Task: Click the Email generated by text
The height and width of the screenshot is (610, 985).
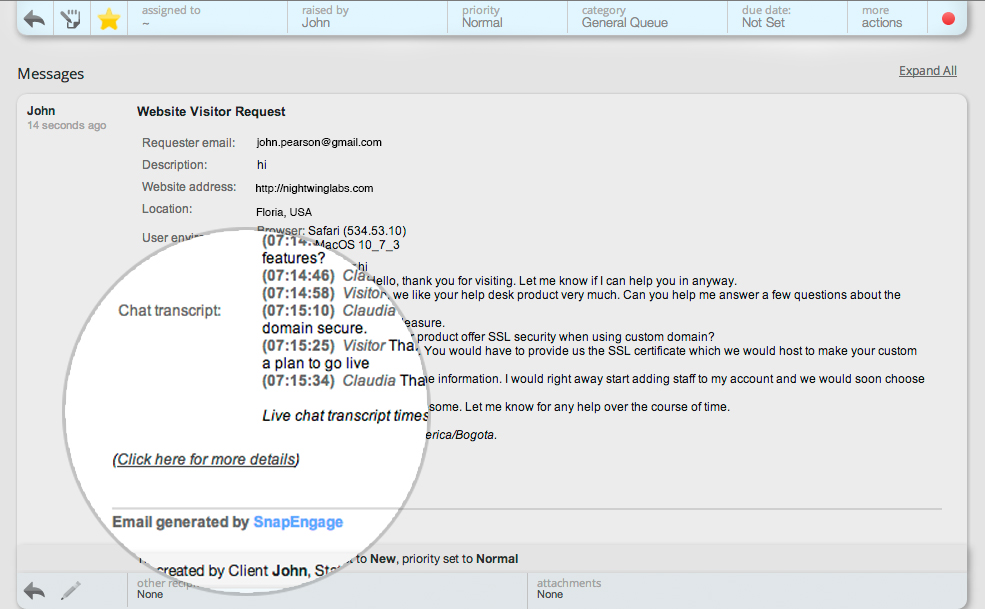Action: pyautogui.click(x=181, y=522)
